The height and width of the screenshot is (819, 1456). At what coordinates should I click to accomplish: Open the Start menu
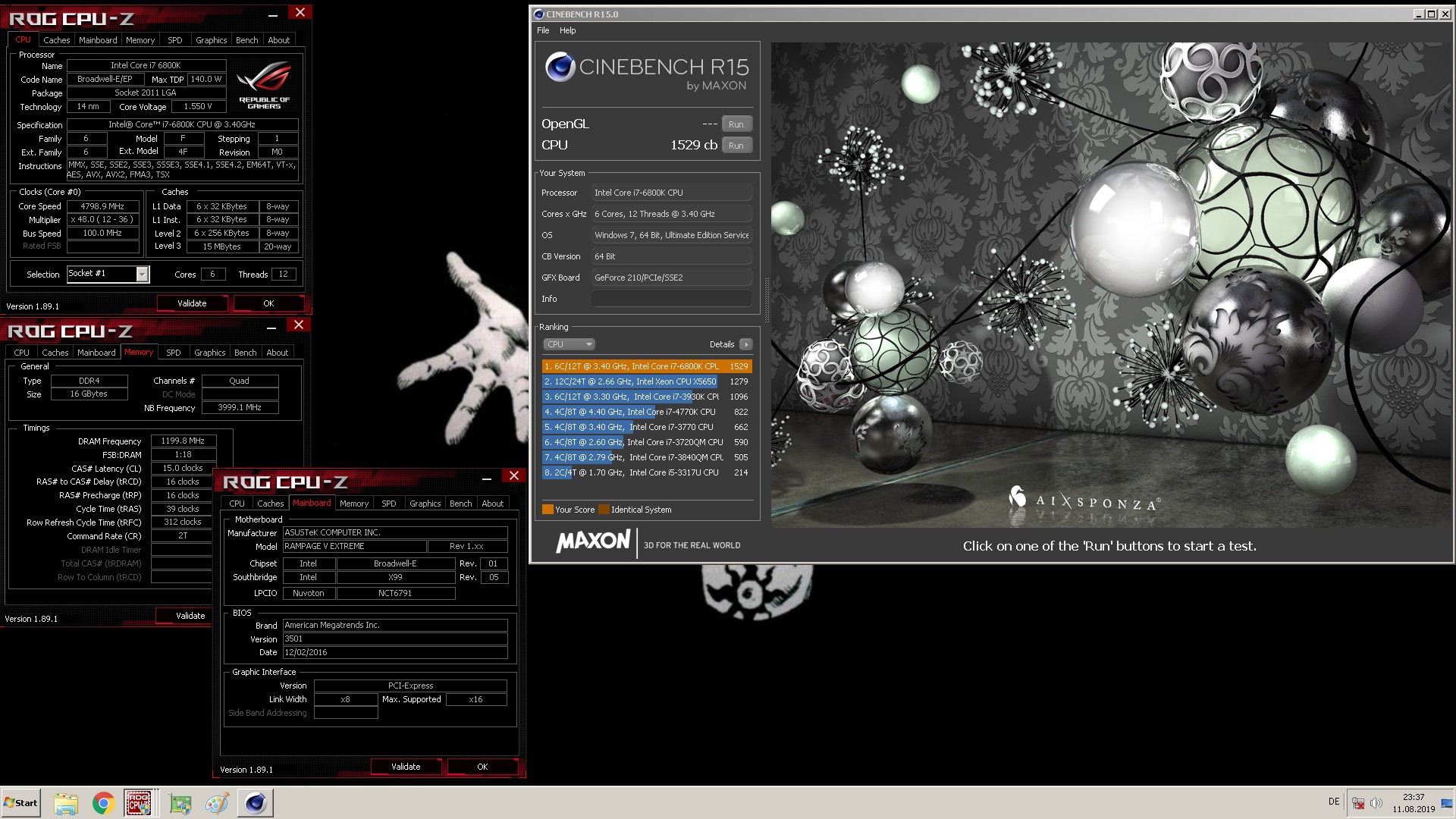tap(21, 803)
